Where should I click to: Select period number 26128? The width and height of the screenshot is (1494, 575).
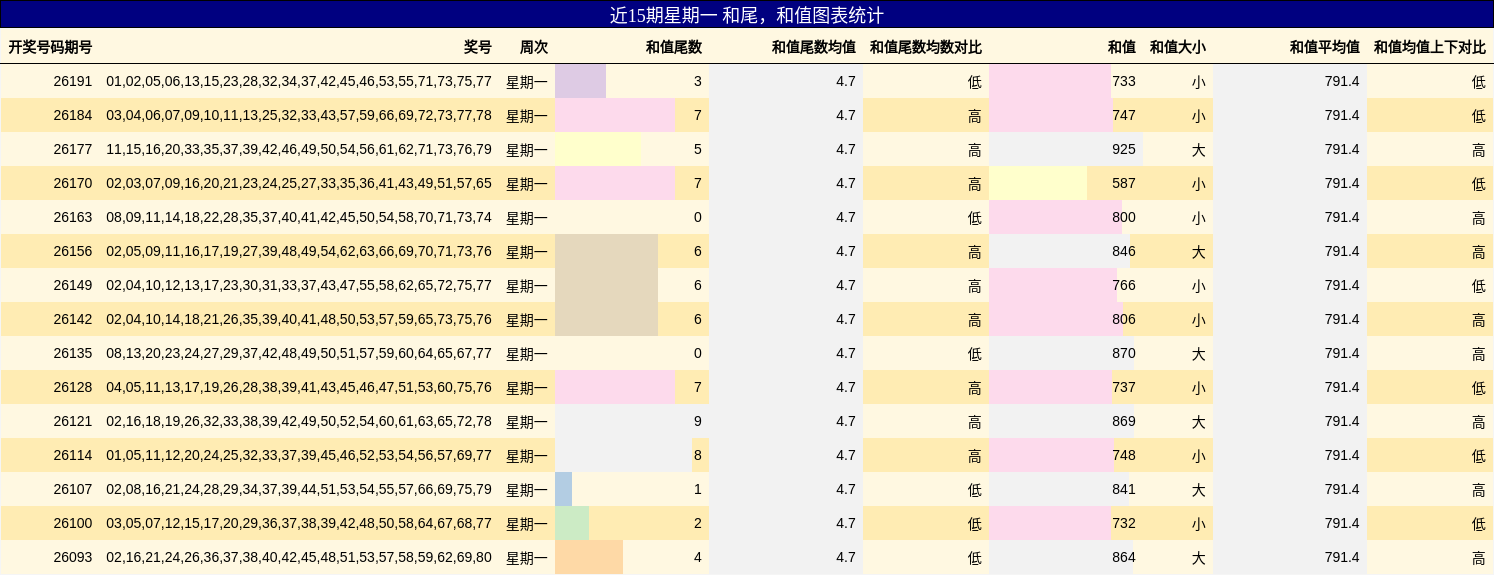[72, 387]
